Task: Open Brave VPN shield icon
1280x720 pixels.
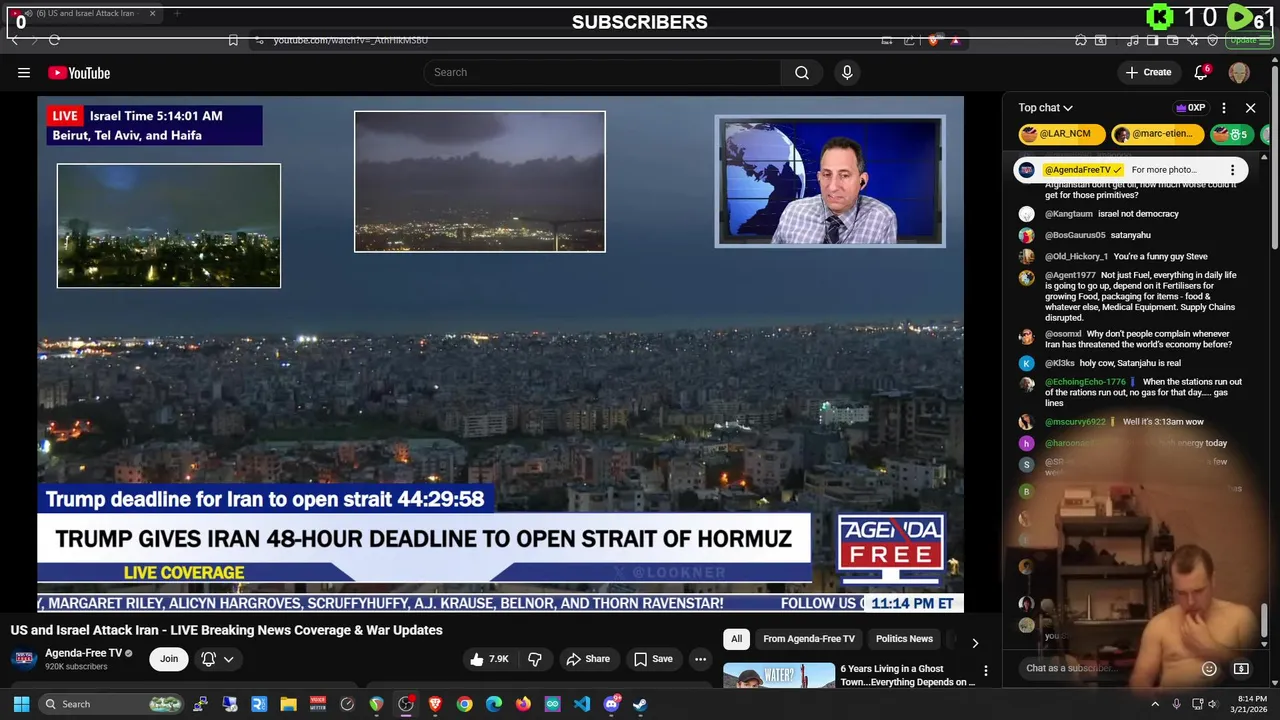Action: coord(1213,40)
